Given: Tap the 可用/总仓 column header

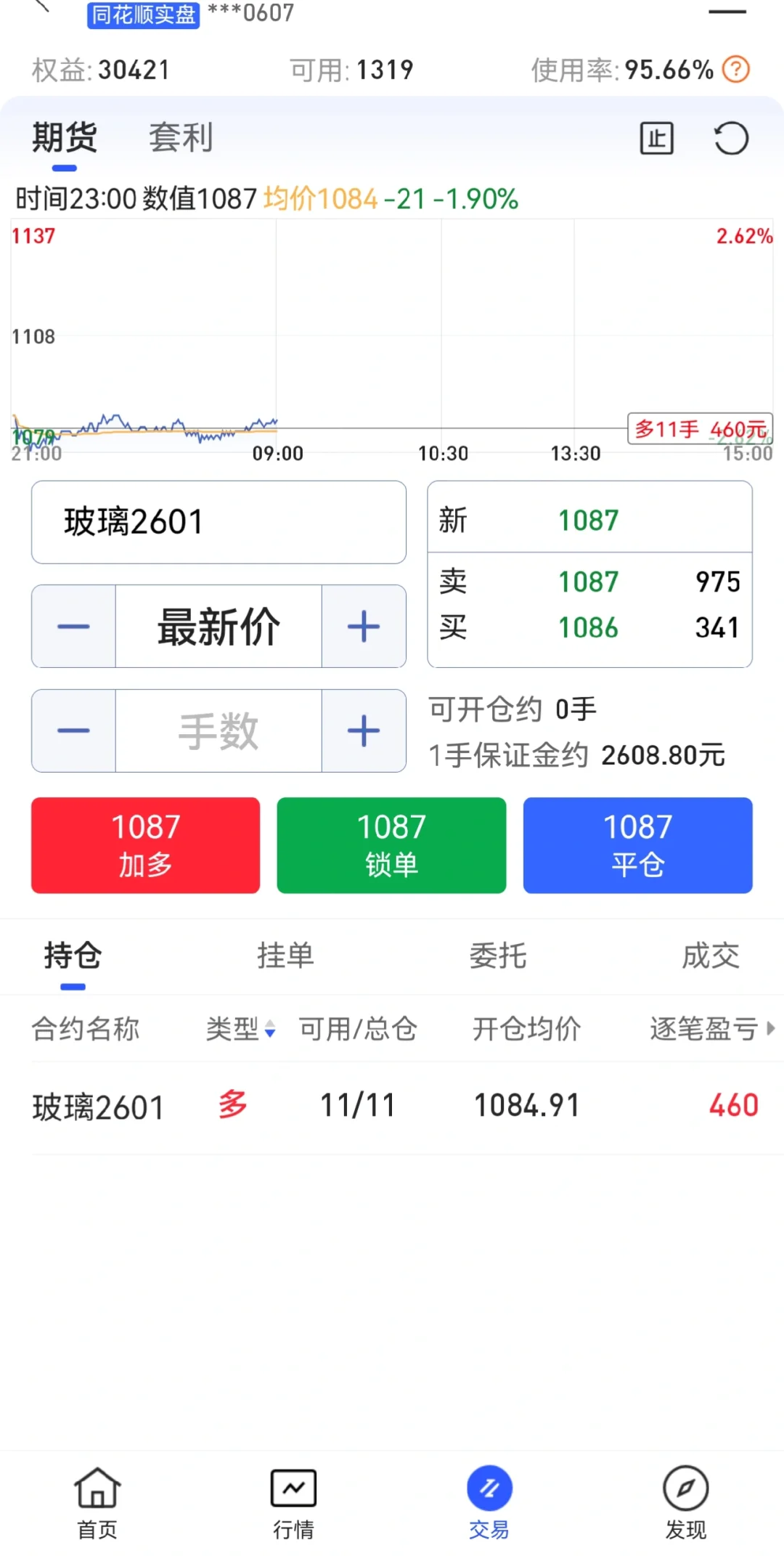Looking at the screenshot, I should (358, 1029).
